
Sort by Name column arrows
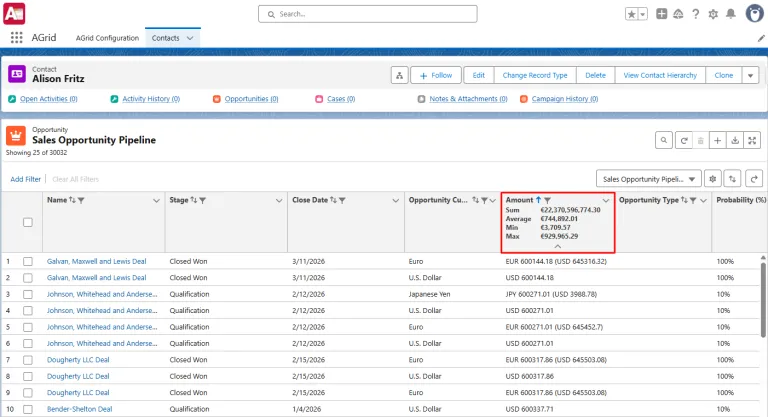pos(72,200)
